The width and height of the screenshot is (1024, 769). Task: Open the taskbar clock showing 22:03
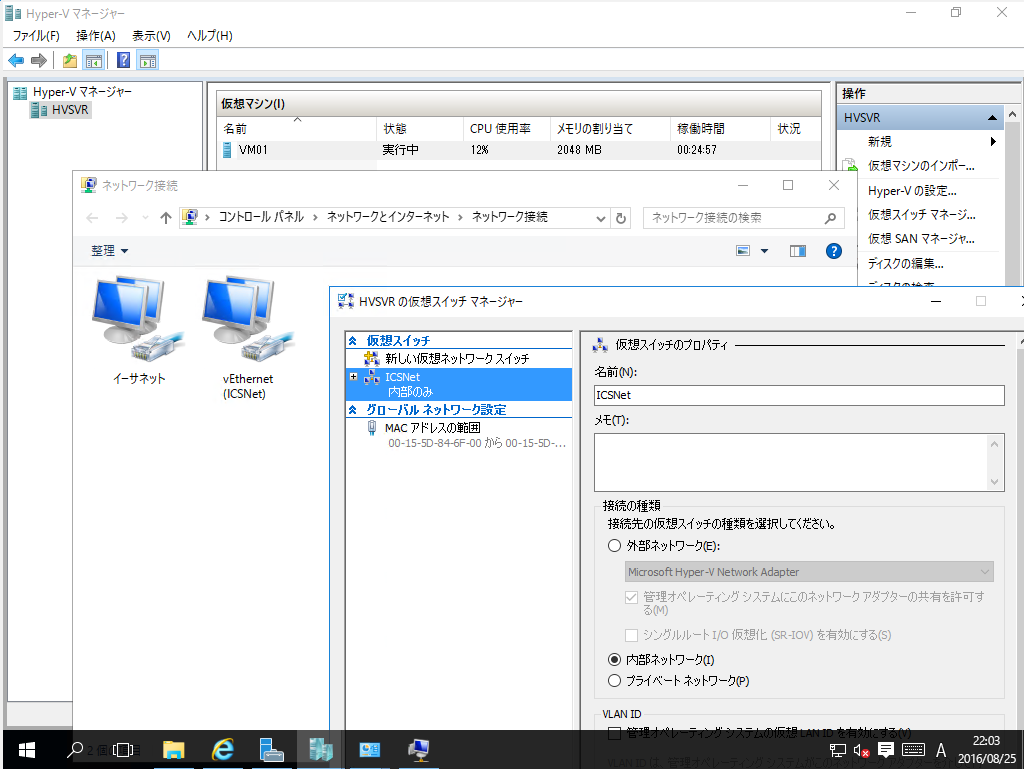pos(987,750)
